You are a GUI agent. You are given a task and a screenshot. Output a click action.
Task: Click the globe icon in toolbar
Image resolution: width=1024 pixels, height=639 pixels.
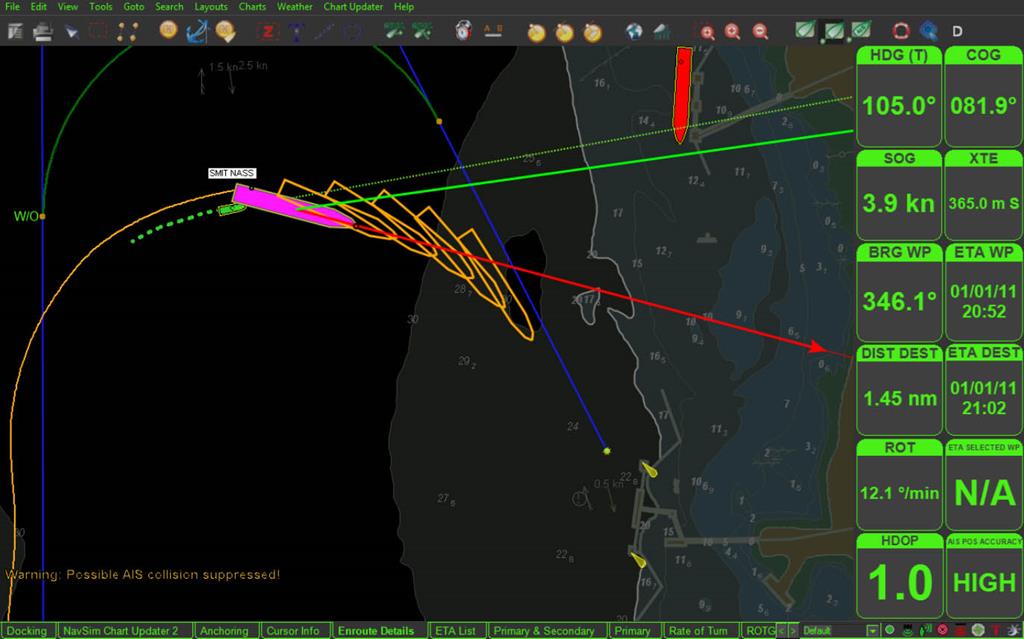634,31
